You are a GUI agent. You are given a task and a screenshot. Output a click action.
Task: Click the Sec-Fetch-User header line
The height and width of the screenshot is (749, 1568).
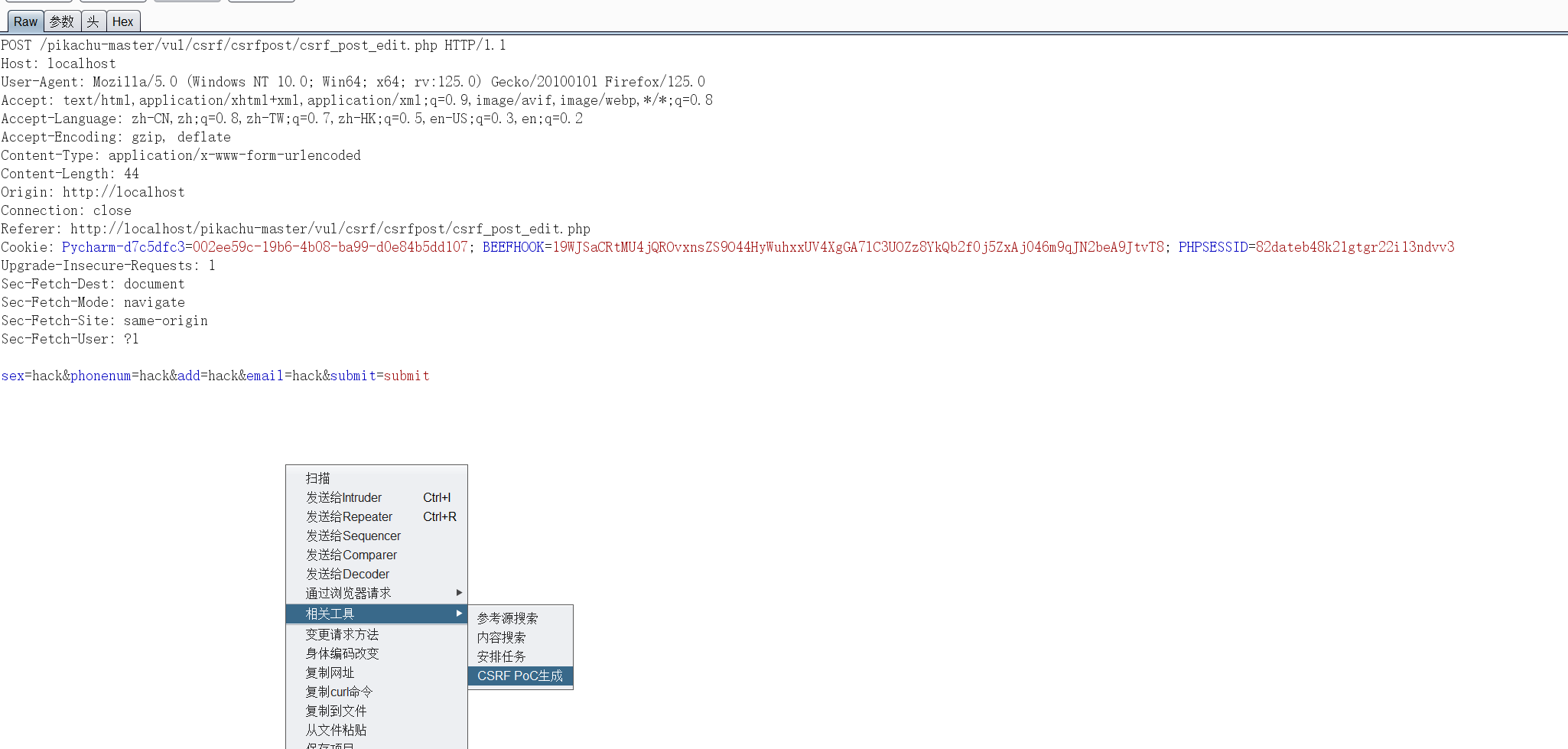click(70, 339)
